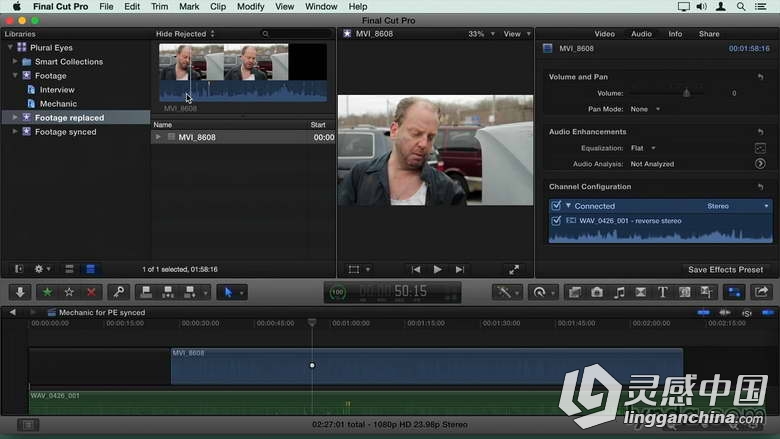Choose the Select arrow tool
The image size is (780, 439).
click(228, 292)
